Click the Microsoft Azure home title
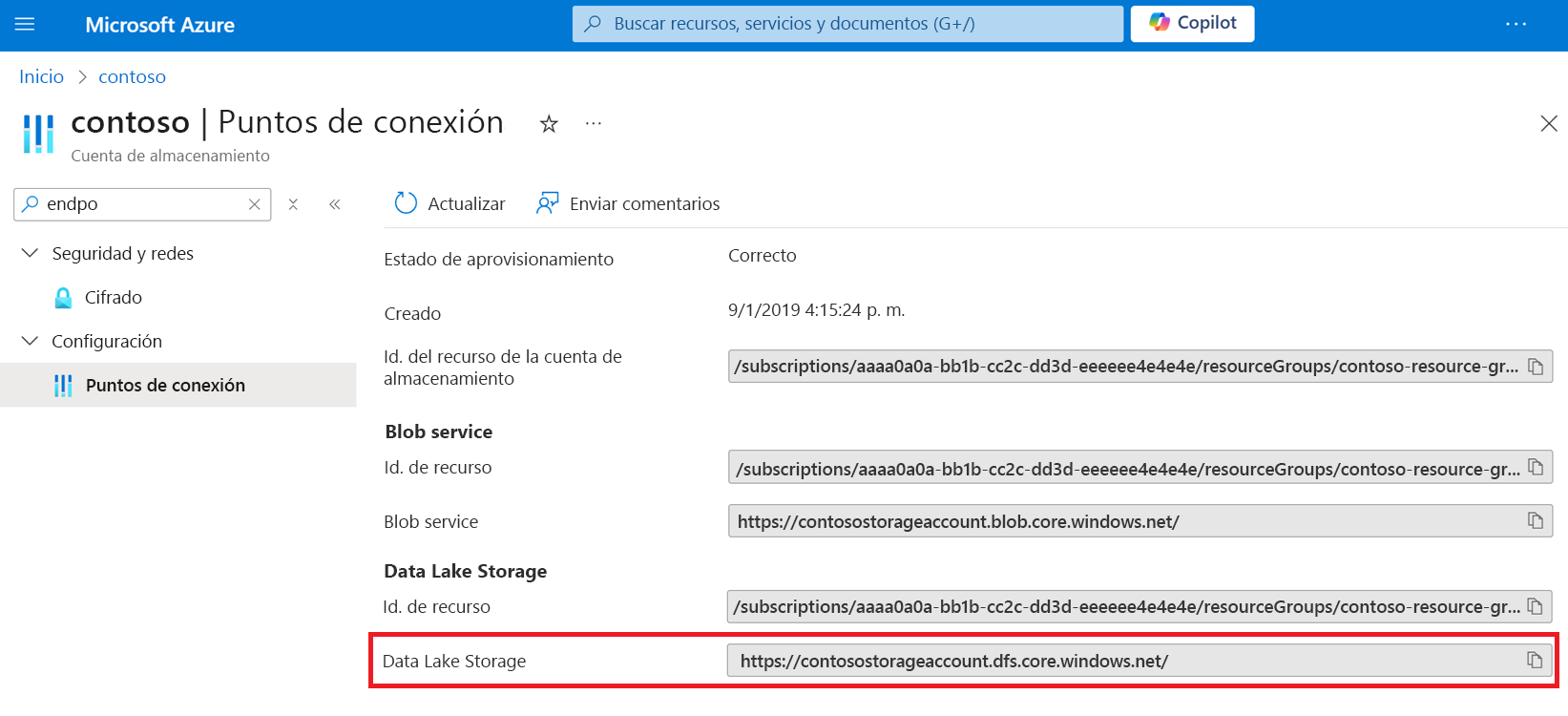1568x716 pixels. click(160, 25)
